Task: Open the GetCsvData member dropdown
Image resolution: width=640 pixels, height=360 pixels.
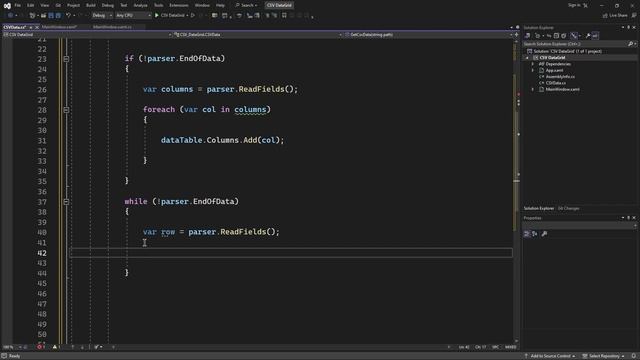Action: coord(428,35)
